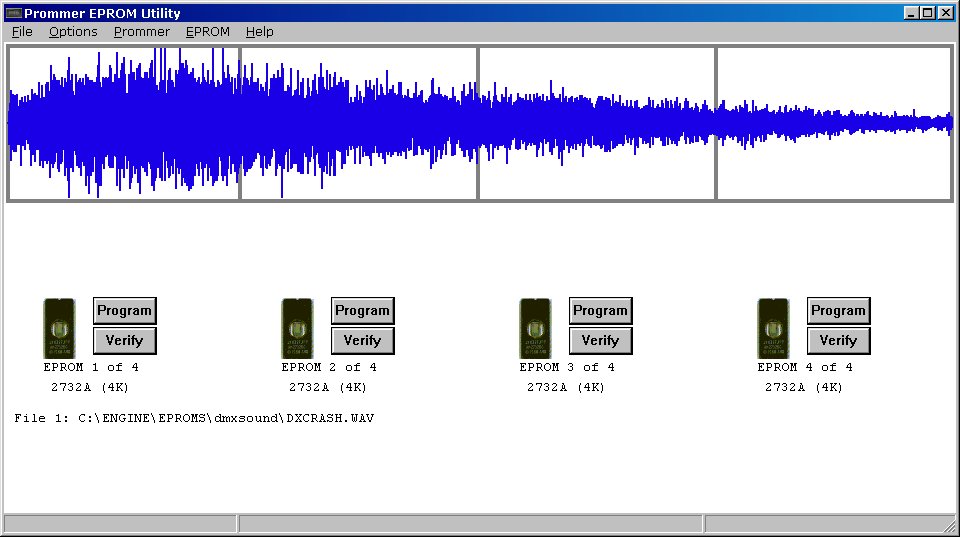
Task: Program the second EPROM
Action: (x=362, y=311)
